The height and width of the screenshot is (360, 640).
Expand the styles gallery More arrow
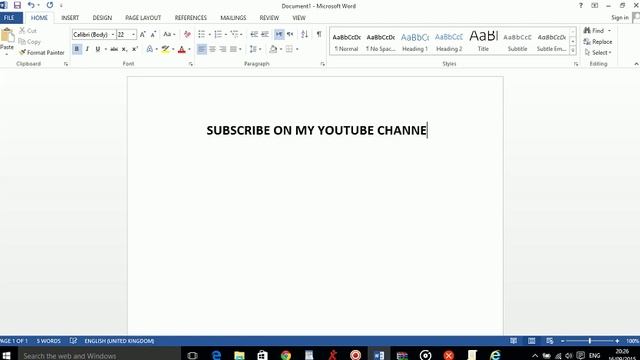pos(573,51)
